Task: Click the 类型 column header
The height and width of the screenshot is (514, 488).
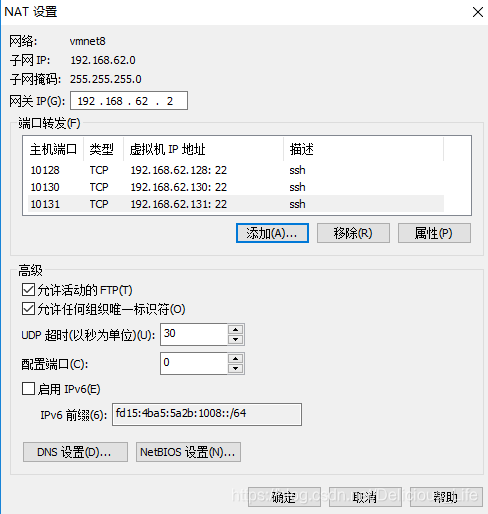Action: coord(103,149)
